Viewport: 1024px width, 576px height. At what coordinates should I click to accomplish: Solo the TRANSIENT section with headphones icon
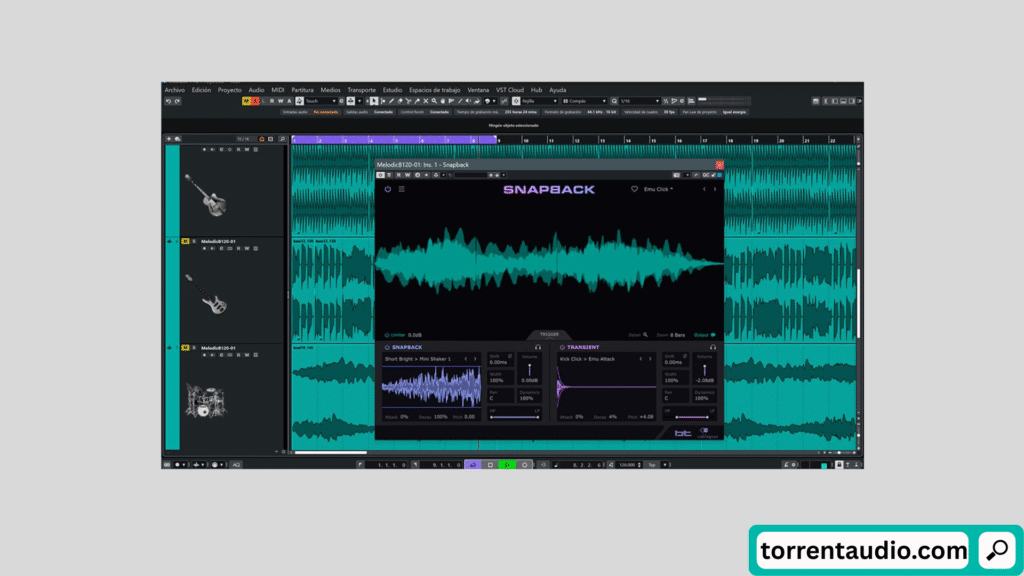click(713, 347)
